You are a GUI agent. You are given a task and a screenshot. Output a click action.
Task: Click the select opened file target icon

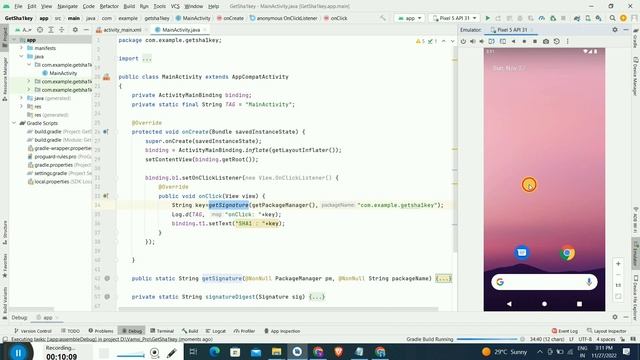click(40, 30)
